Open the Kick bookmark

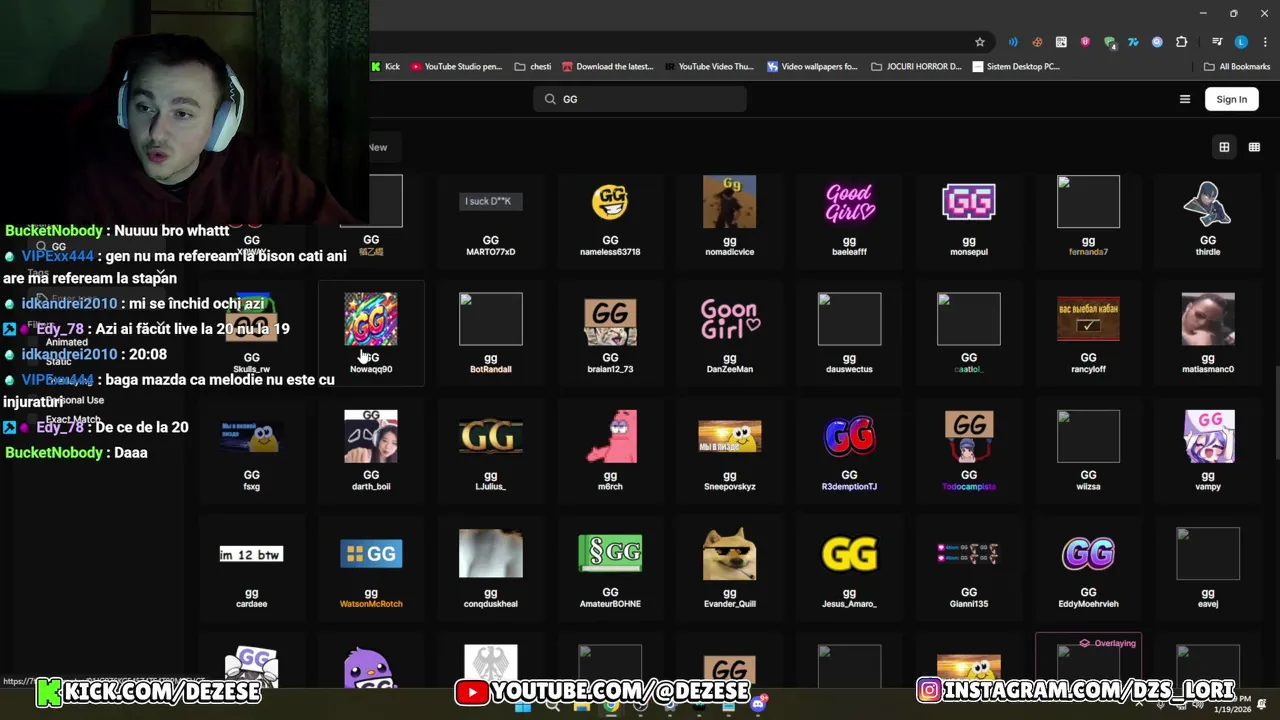386,67
